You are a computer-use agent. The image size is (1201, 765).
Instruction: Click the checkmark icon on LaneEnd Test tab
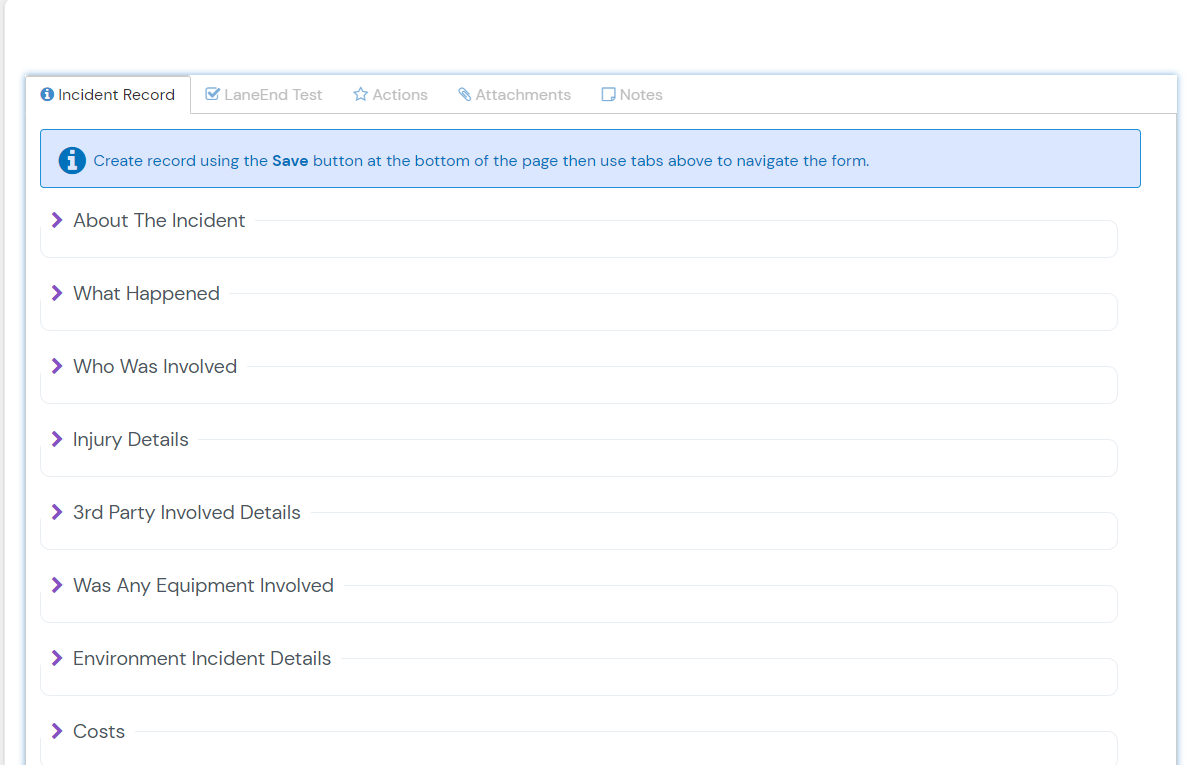212,94
